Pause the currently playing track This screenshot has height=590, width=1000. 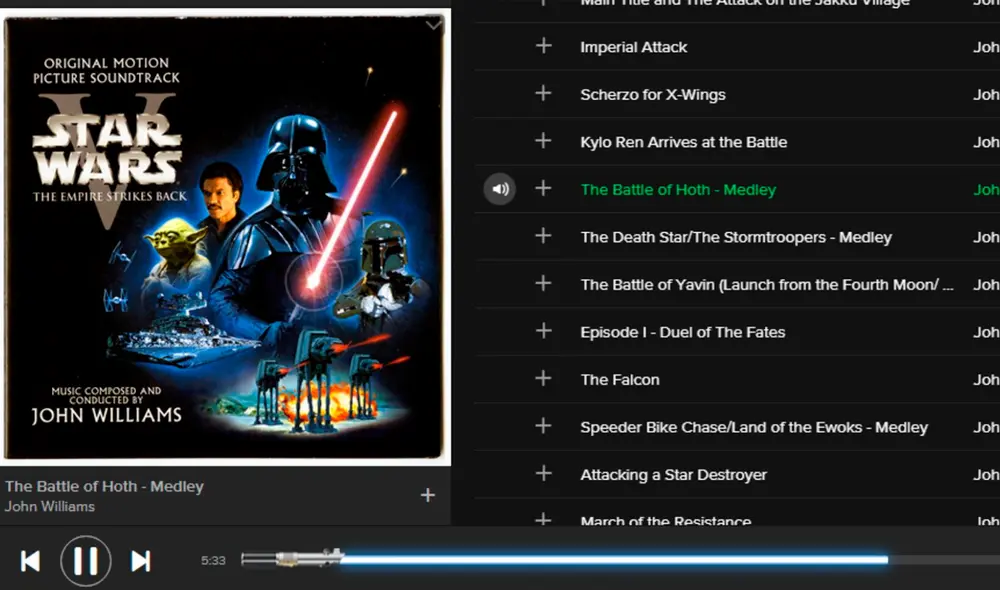coord(85,560)
